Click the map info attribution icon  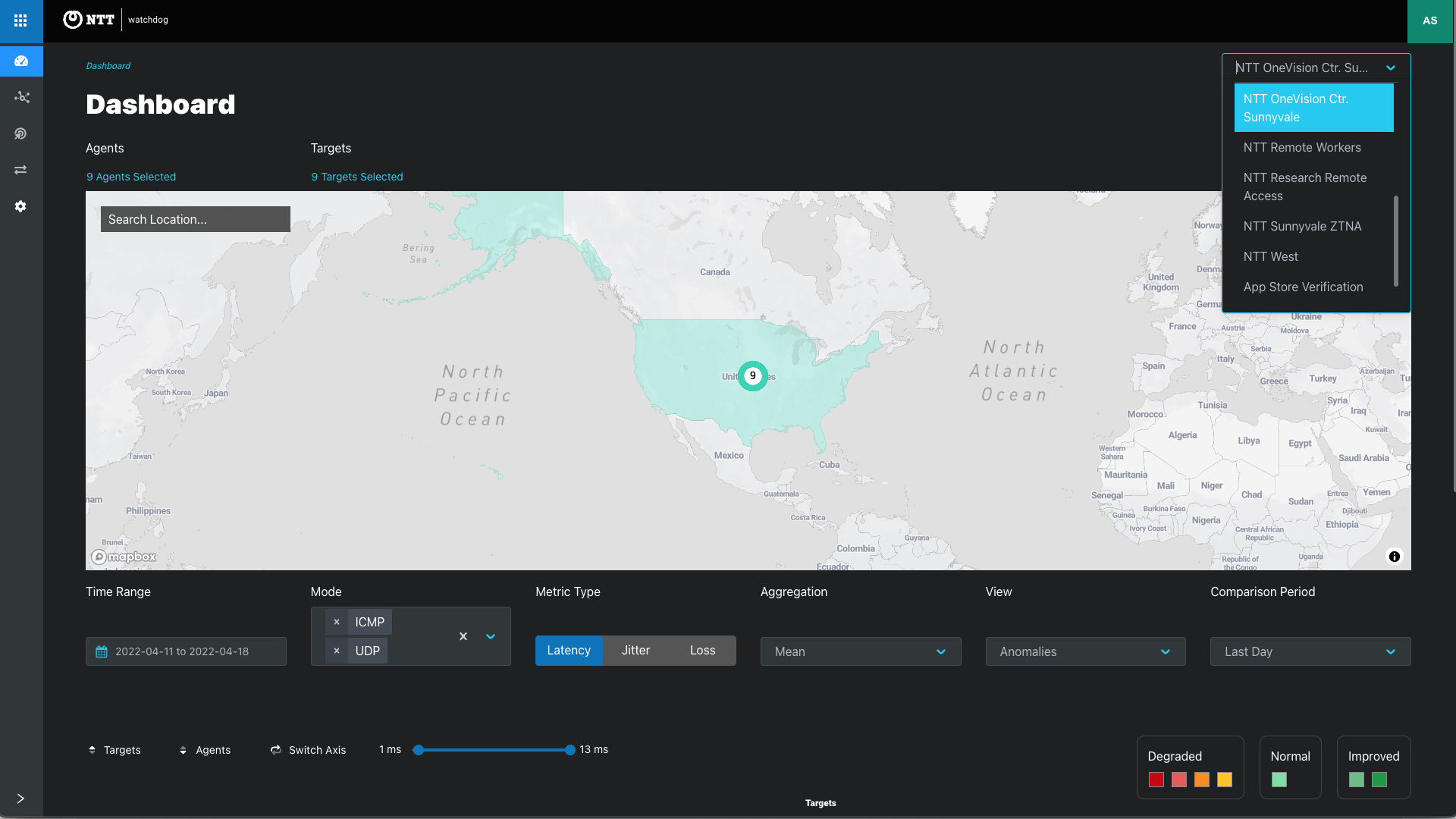1394,557
